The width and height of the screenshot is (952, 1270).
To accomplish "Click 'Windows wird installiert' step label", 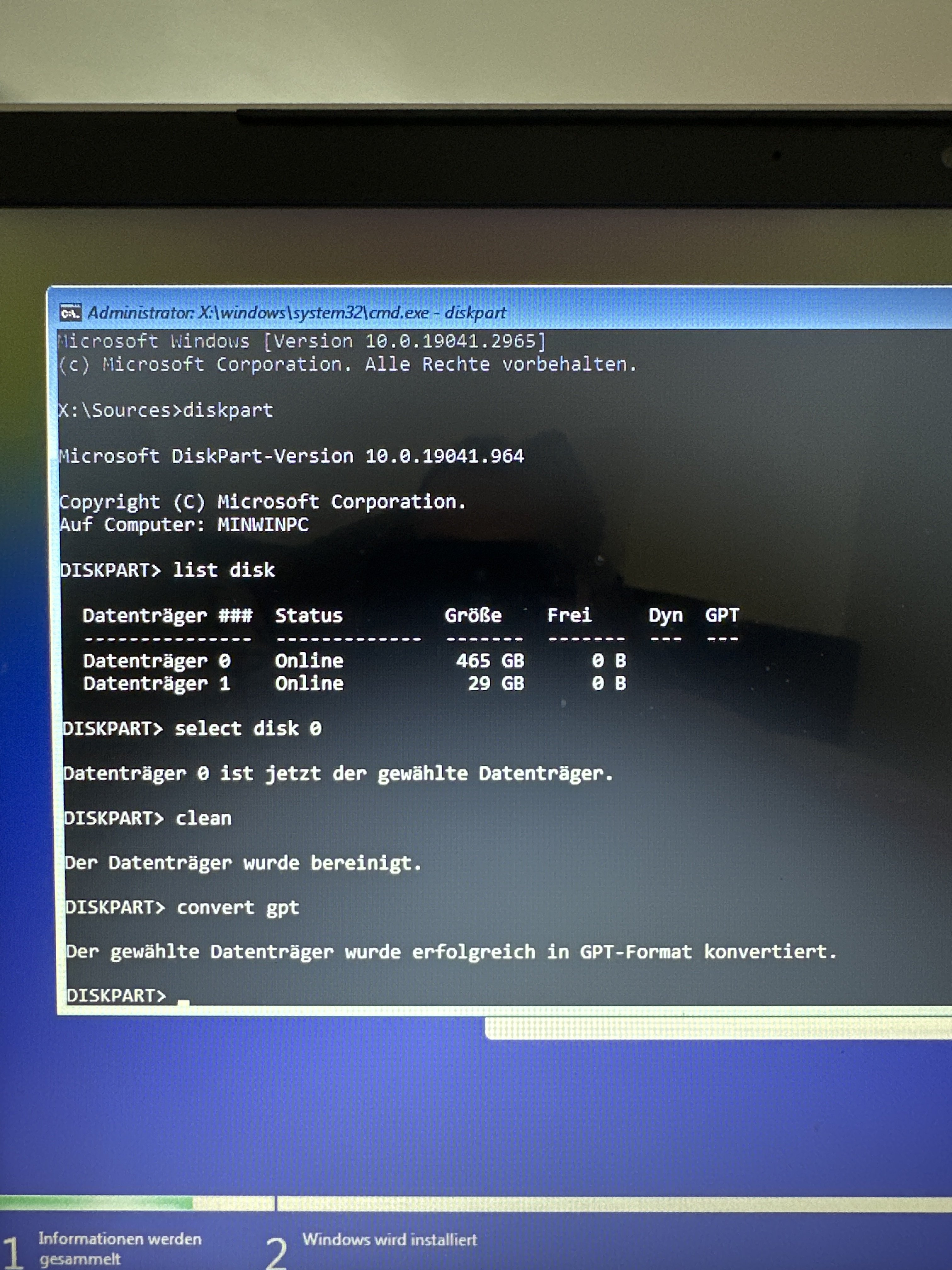I will pos(389,1239).
